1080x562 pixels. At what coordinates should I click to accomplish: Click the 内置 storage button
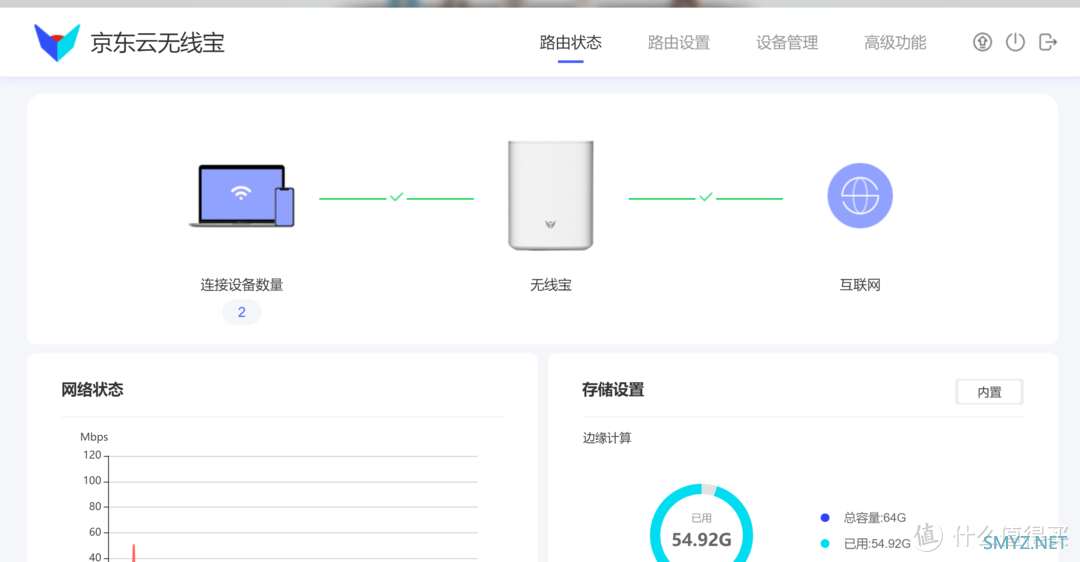point(989,392)
